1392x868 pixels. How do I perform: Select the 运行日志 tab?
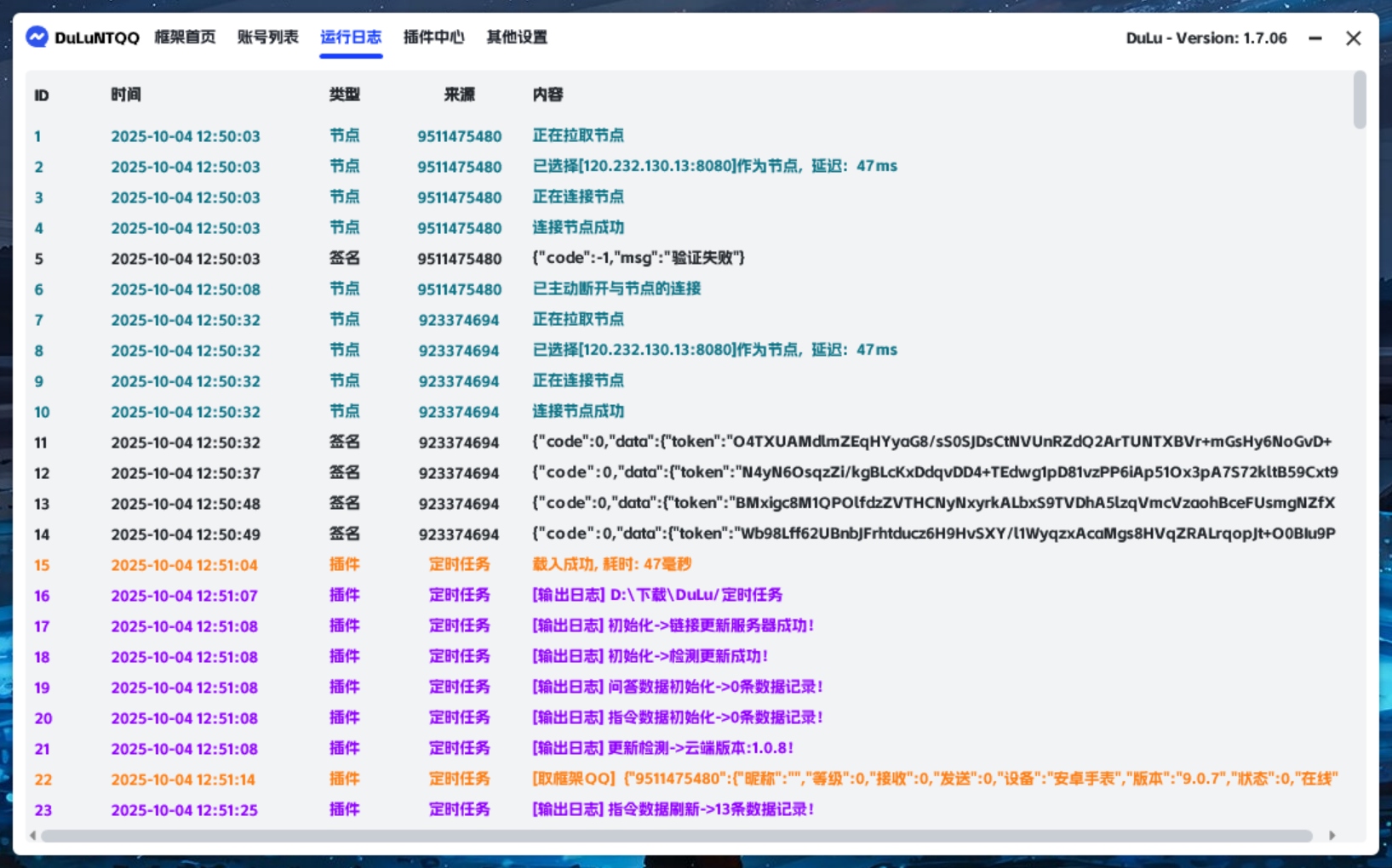click(x=351, y=37)
